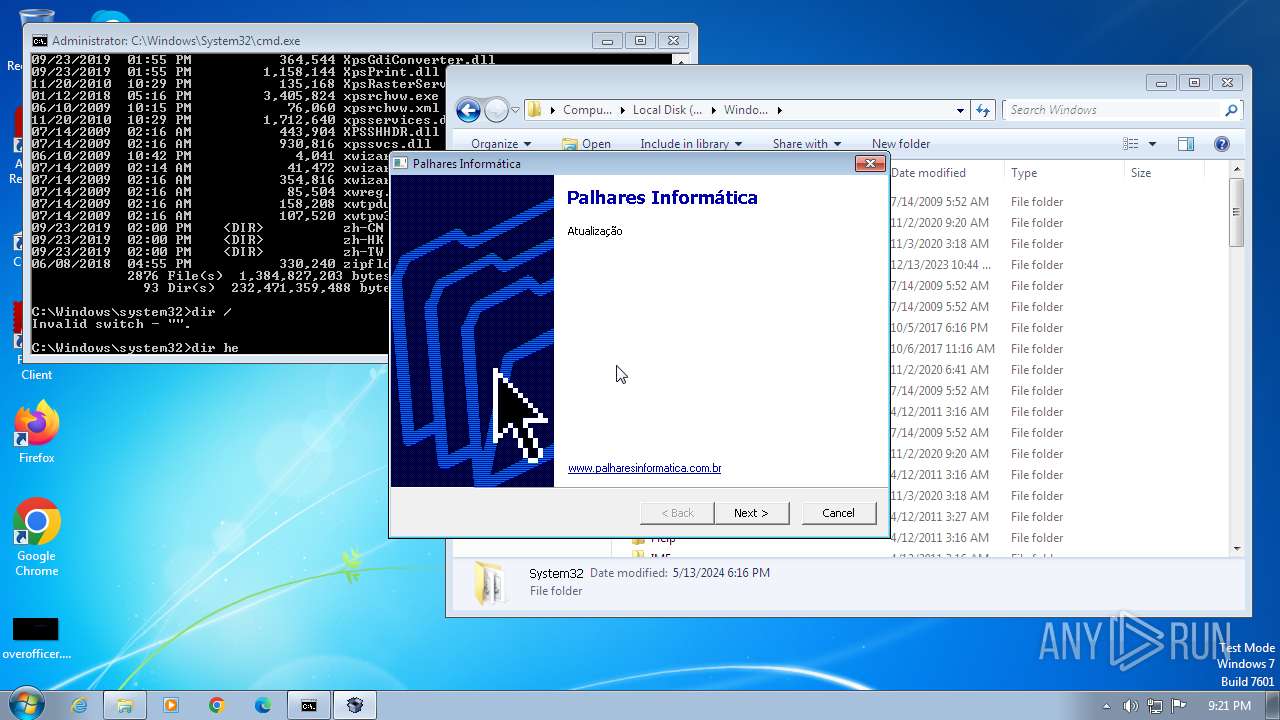Open Explorer Help question mark icon
The width and height of the screenshot is (1280, 720).
pyautogui.click(x=1221, y=144)
